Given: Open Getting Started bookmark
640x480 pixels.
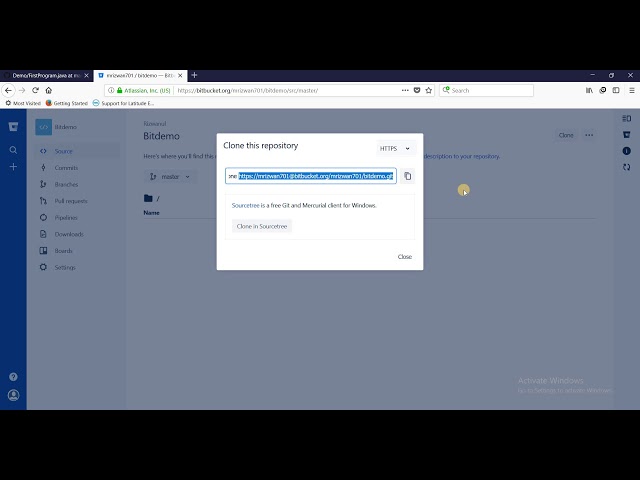Looking at the screenshot, I should point(67,103).
